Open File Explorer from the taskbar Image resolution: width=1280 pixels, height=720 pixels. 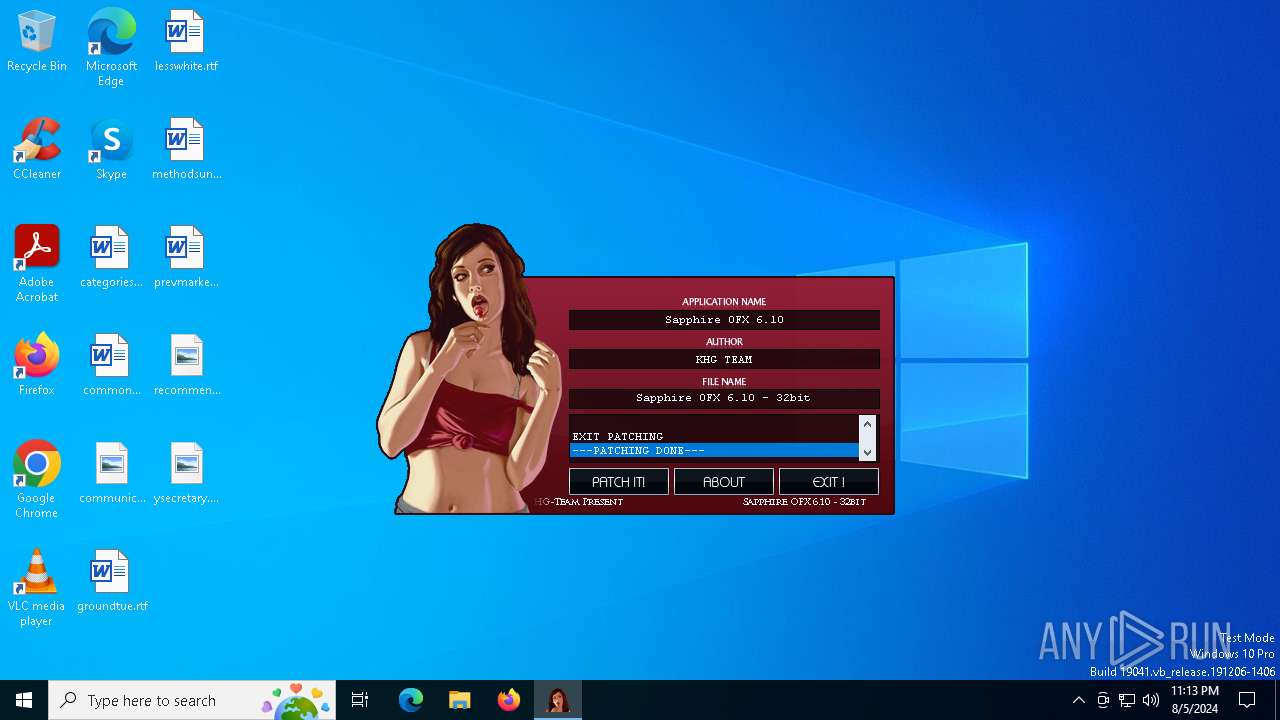pos(460,700)
